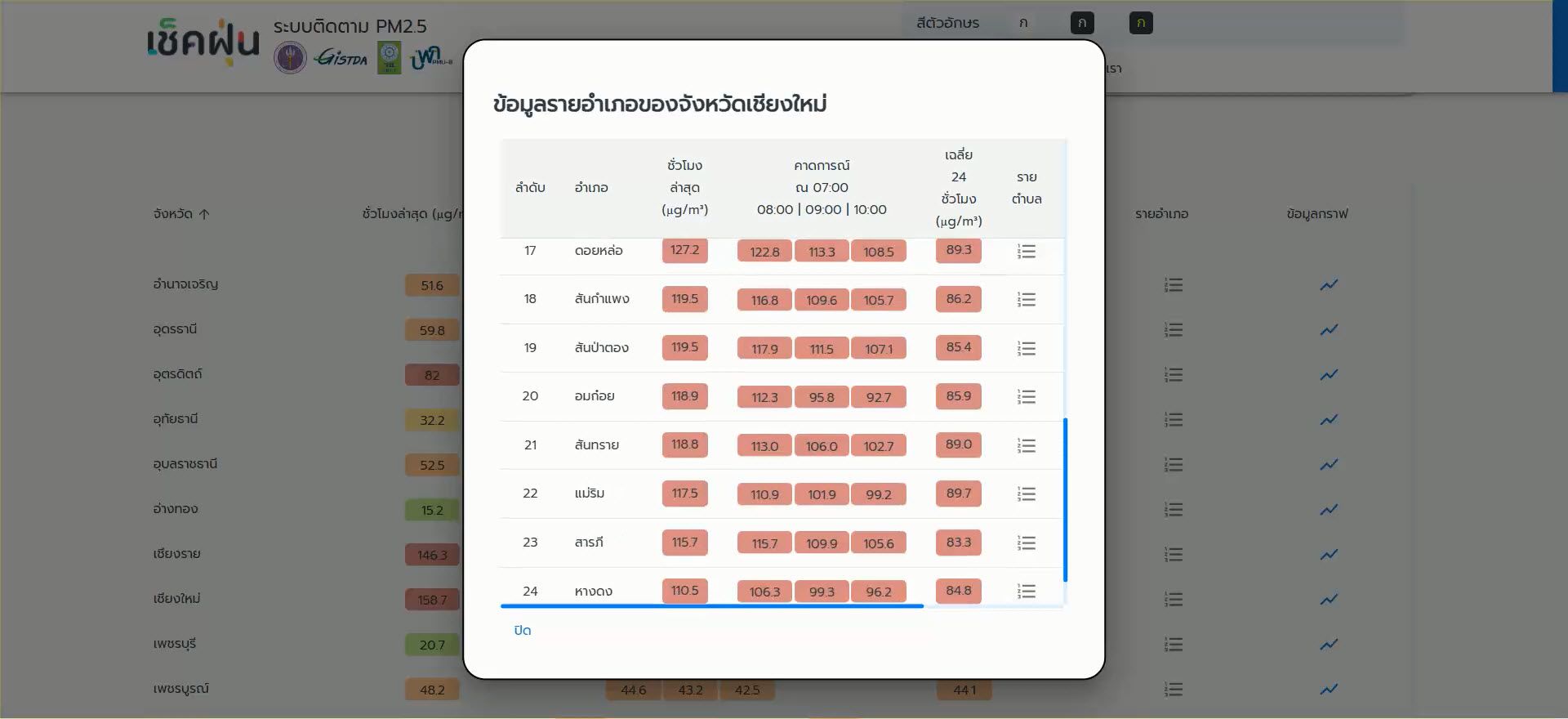Expand sub-district list for สารภี

(1027, 543)
